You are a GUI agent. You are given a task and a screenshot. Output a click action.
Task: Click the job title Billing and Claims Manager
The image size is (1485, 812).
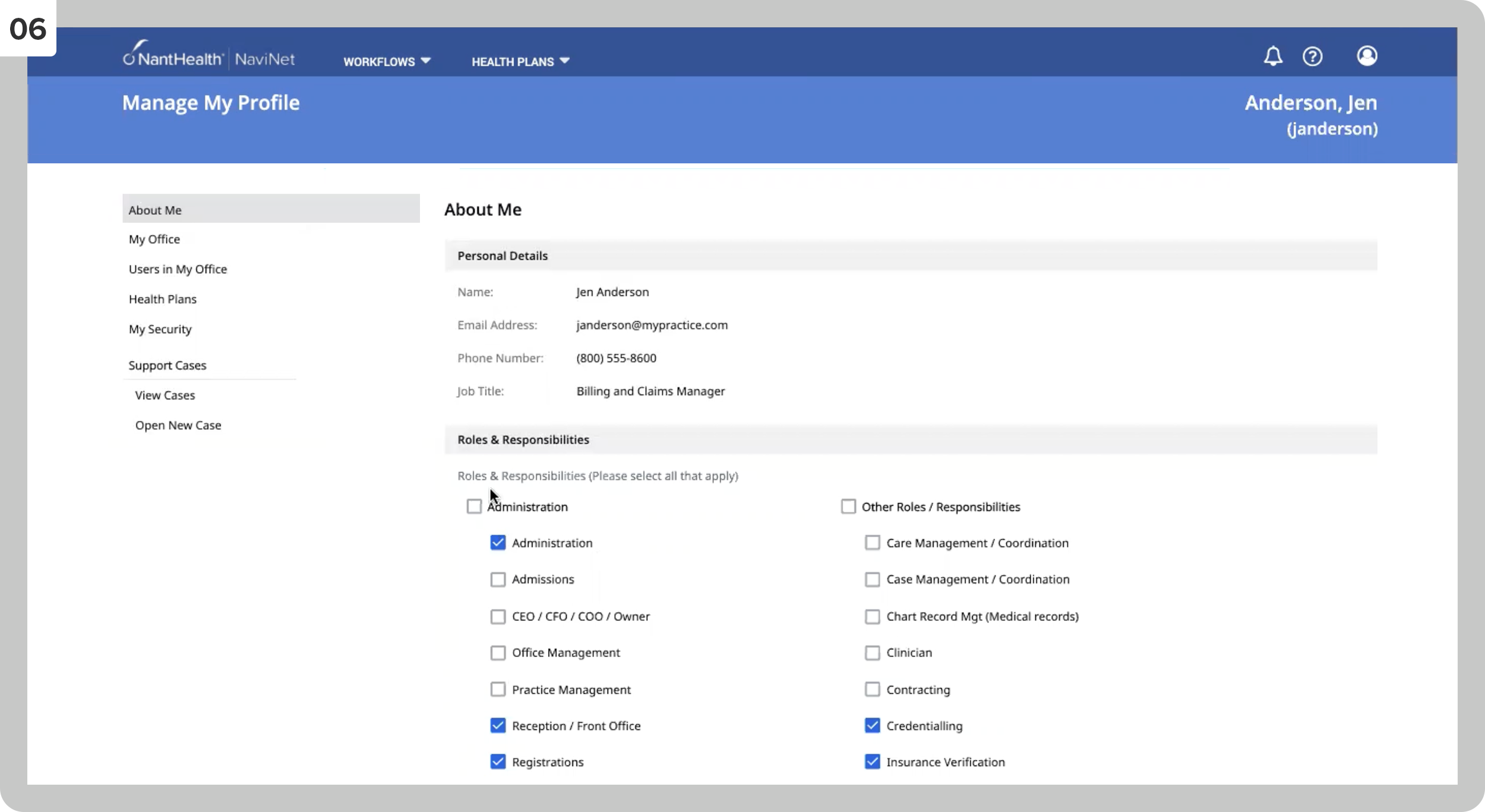[x=650, y=391]
